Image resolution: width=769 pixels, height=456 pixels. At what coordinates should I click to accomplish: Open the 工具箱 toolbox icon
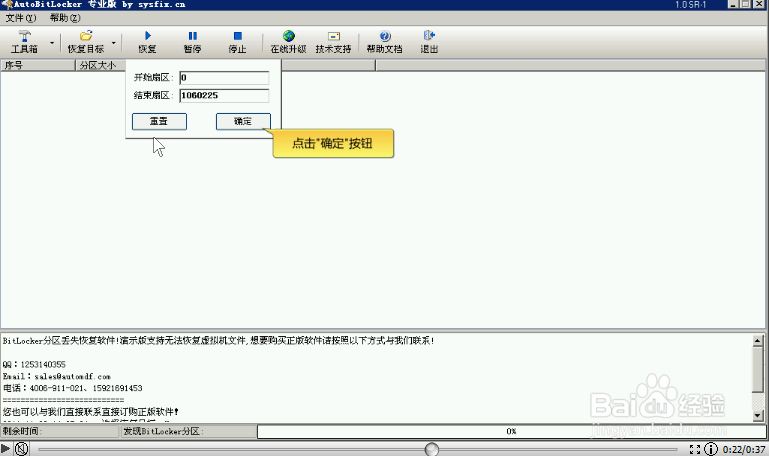coord(25,36)
